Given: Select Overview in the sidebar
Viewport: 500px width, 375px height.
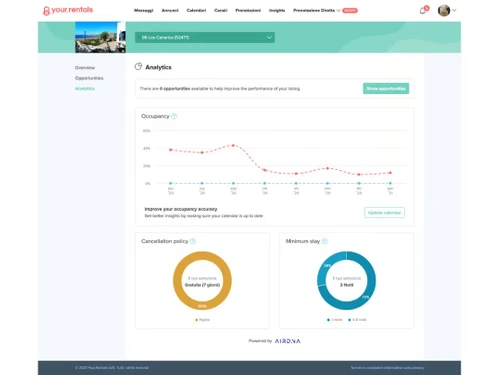Looking at the screenshot, I should click(x=85, y=68).
